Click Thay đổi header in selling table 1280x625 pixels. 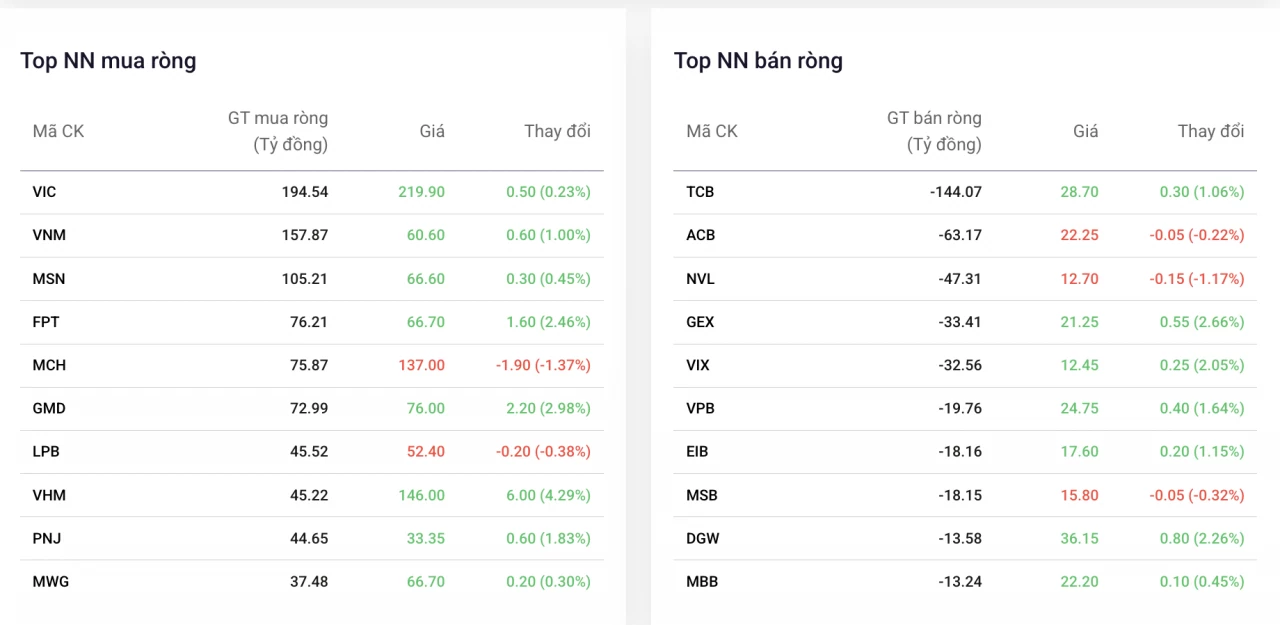pyautogui.click(x=1211, y=131)
